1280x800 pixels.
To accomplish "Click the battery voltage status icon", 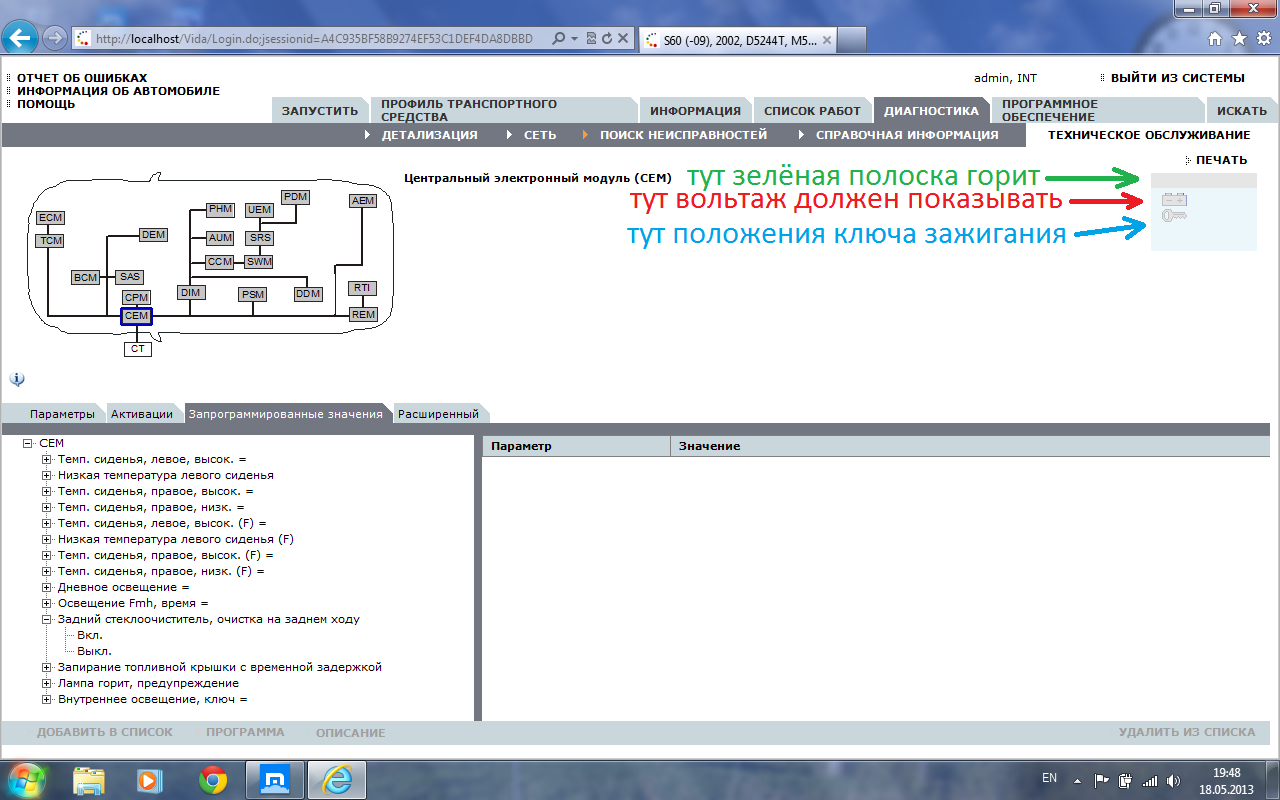I will click(1175, 199).
